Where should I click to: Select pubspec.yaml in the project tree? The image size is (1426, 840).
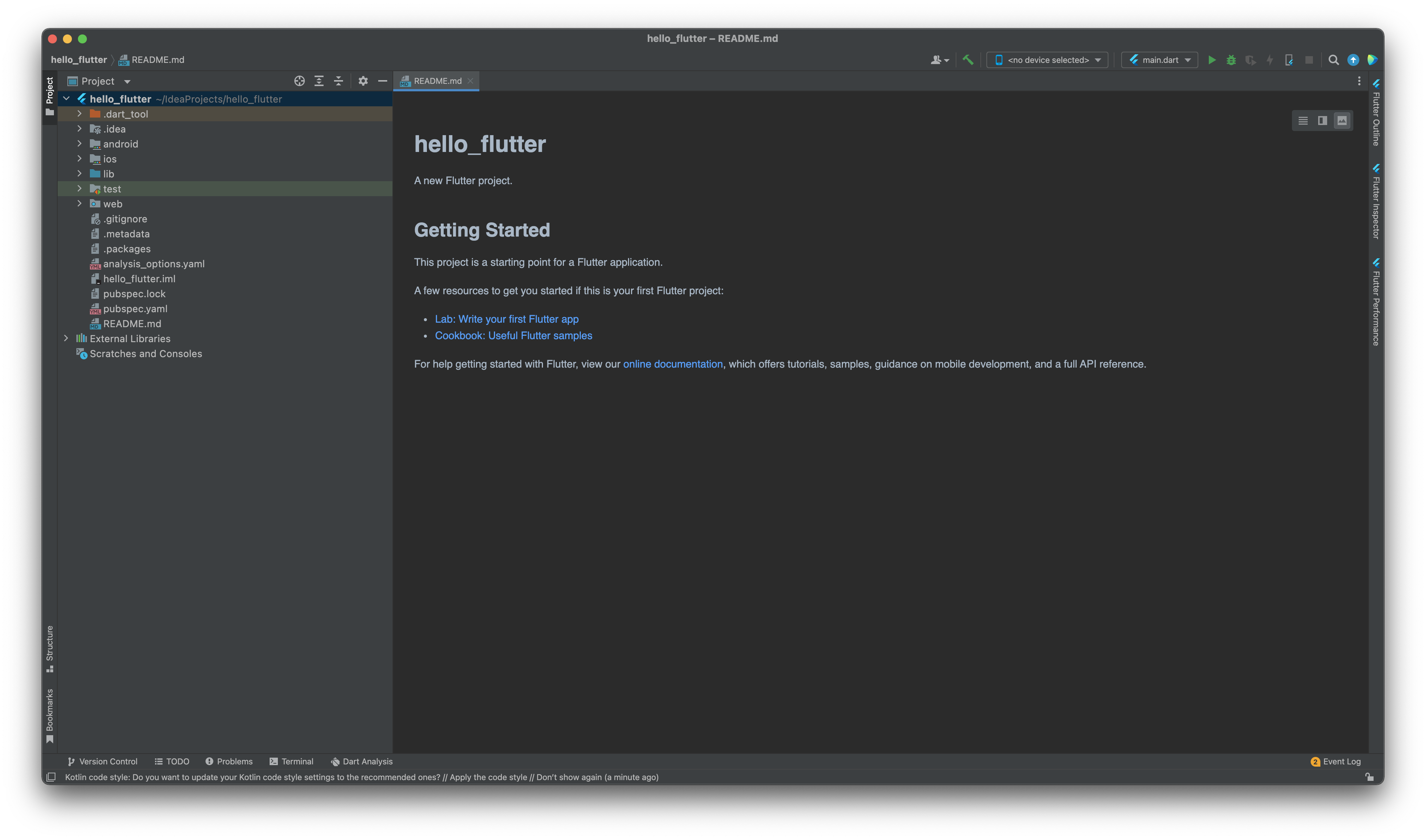(x=135, y=308)
